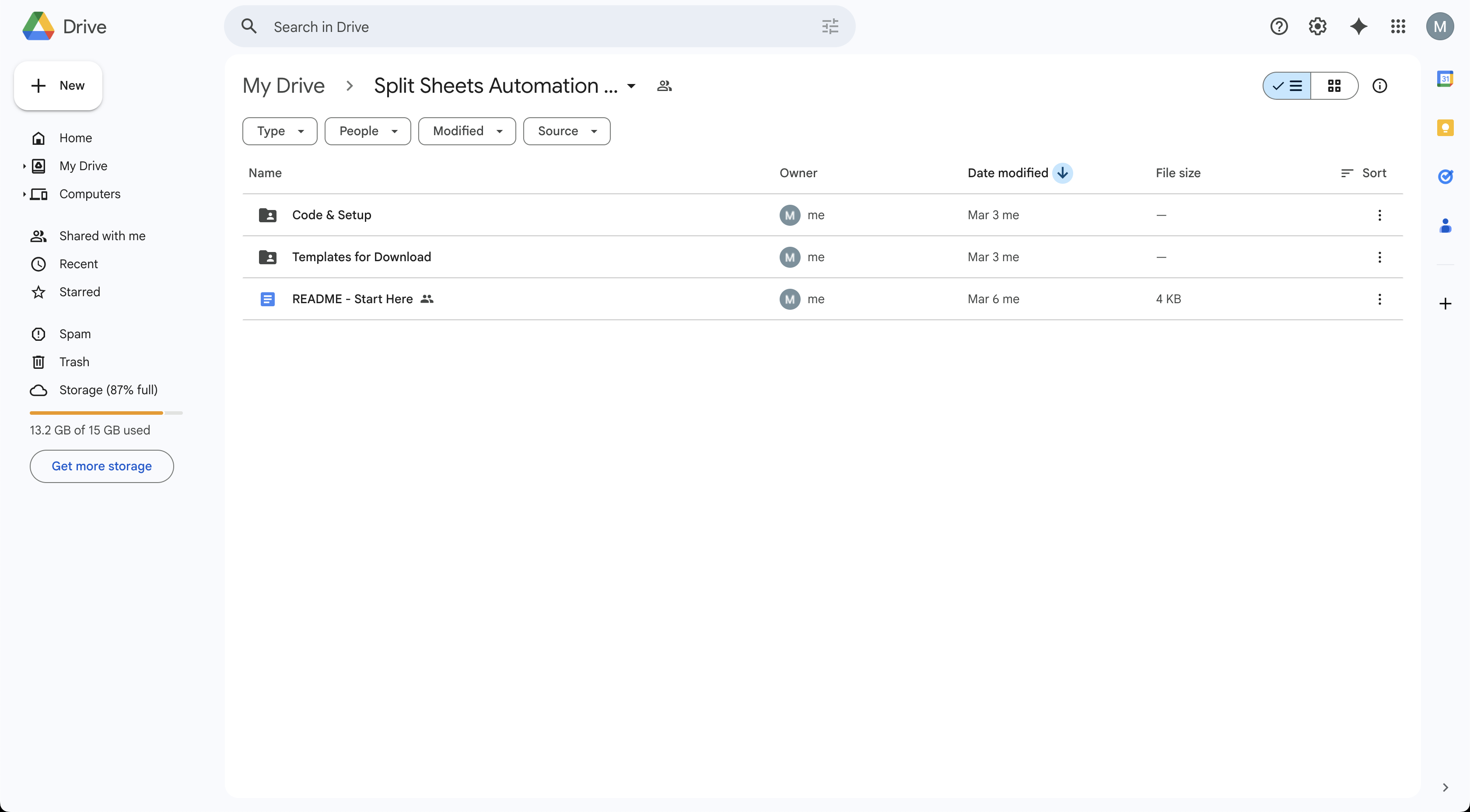Viewport: 1470px width, 812px height.
Task: Click advanced search options icon
Action: [x=830, y=26]
